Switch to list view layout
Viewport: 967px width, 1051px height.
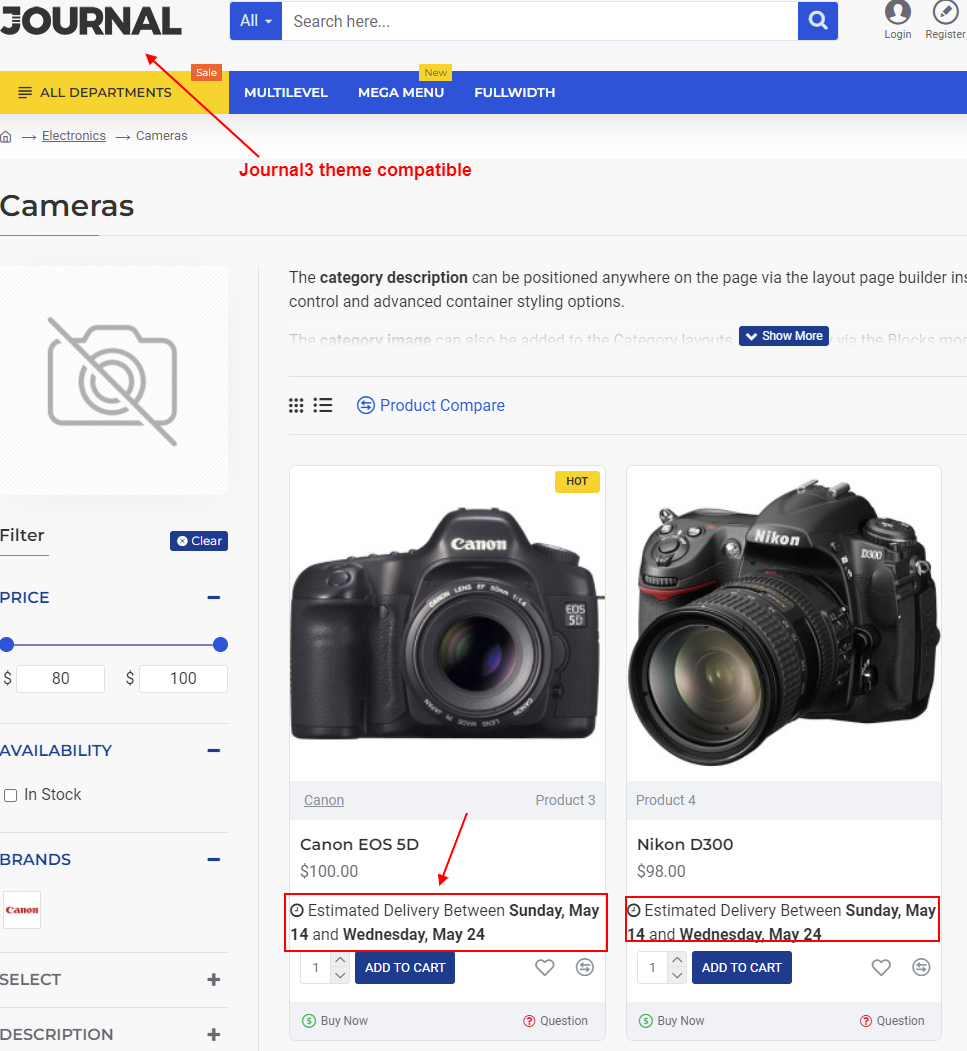tap(323, 406)
